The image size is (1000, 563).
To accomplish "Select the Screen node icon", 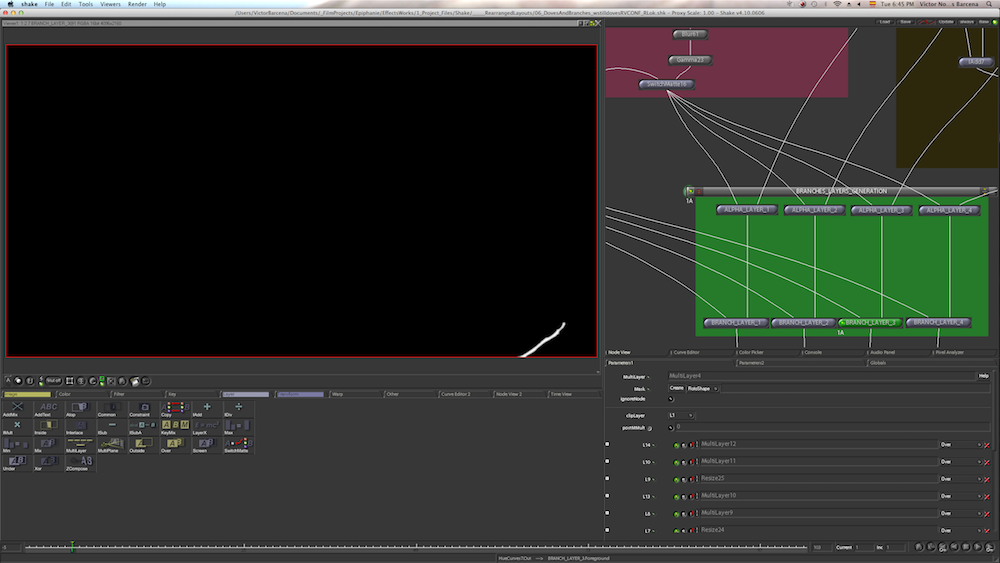I will pyautogui.click(x=205, y=443).
